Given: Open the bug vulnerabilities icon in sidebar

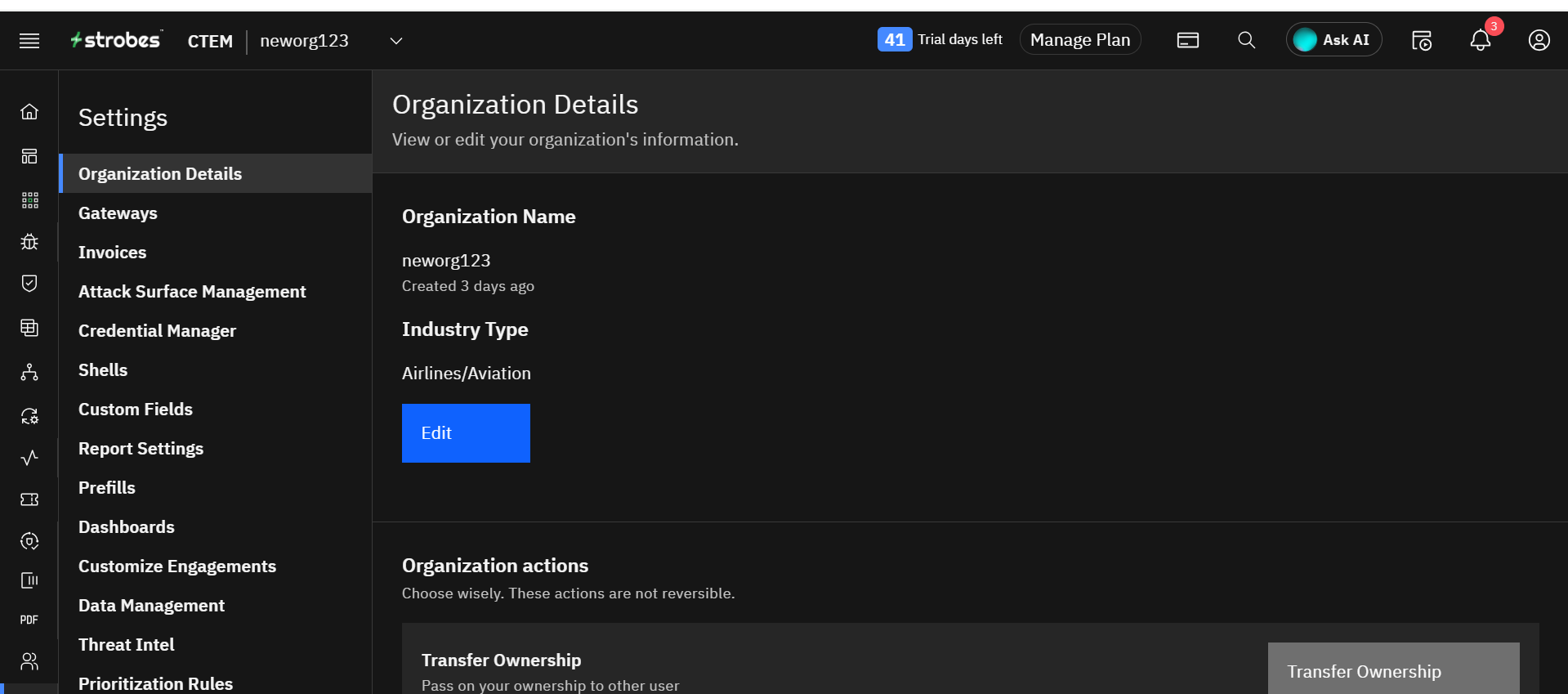Looking at the screenshot, I should 29,242.
